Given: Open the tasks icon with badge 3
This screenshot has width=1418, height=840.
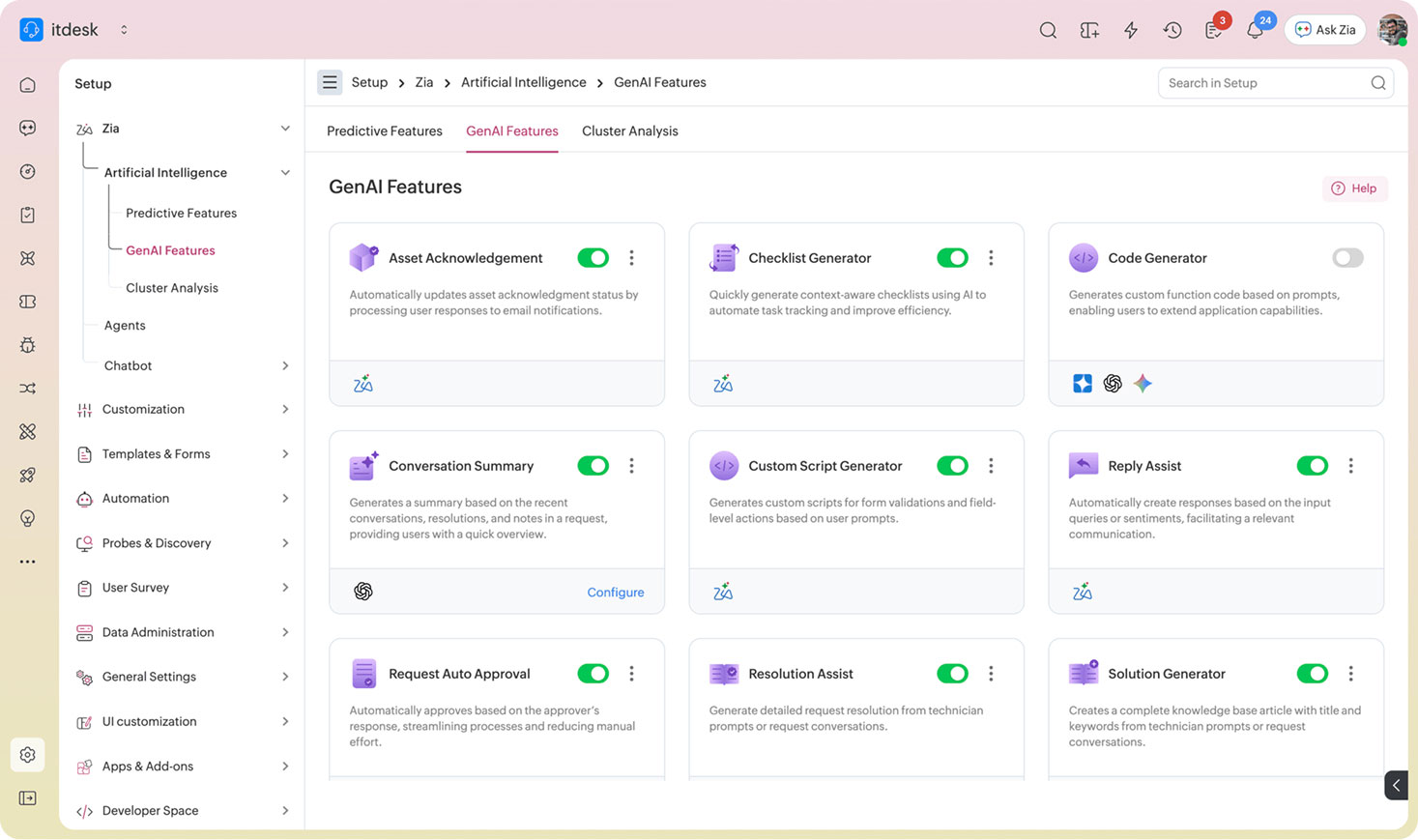Looking at the screenshot, I should click(1214, 30).
